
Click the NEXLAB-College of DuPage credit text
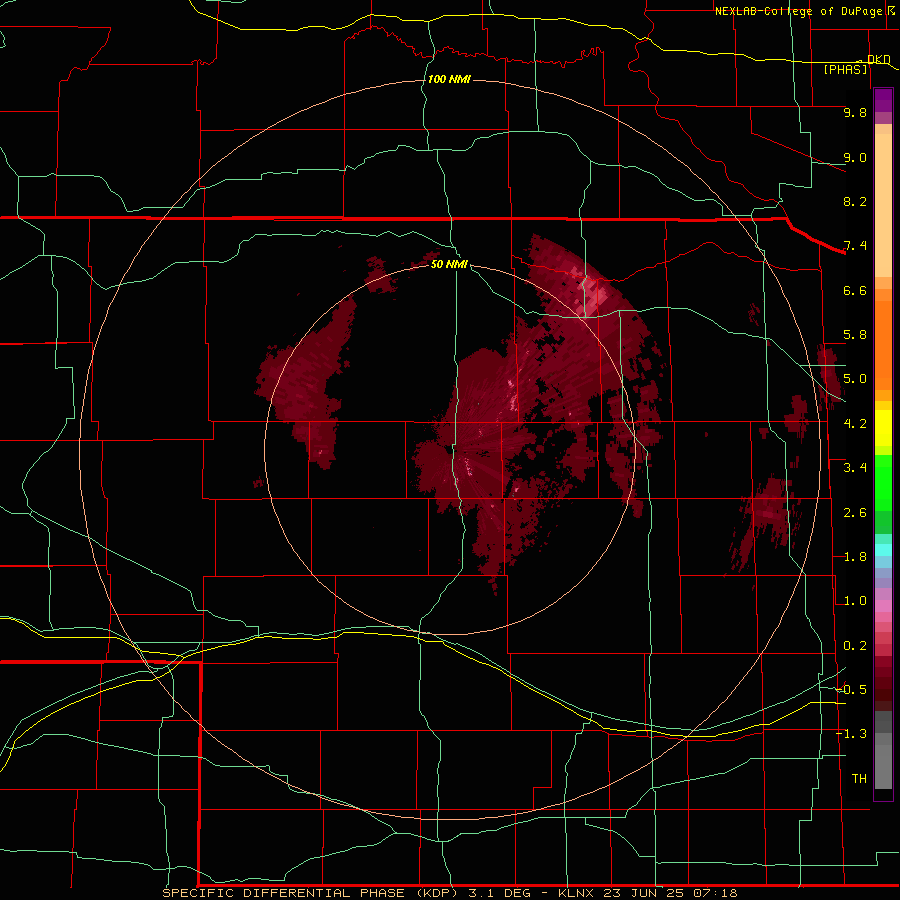click(799, 11)
